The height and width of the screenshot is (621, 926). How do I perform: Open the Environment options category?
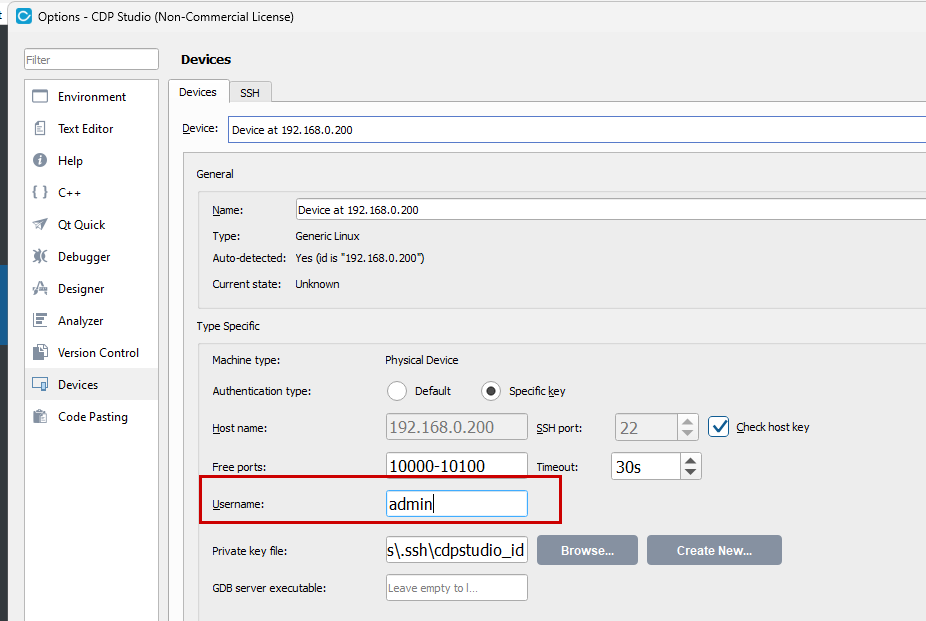92,96
